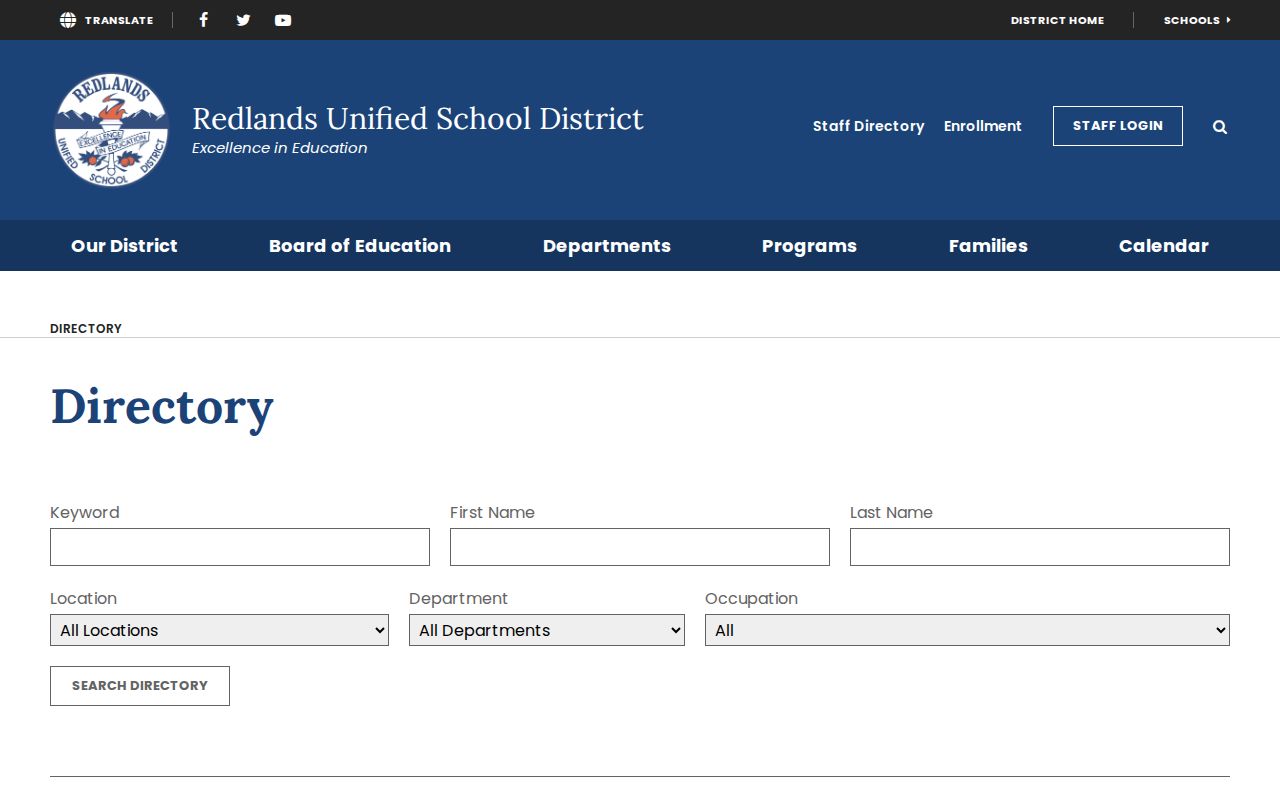Open the Twitter icon link
The width and height of the screenshot is (1280, 800).
[243, 20]
